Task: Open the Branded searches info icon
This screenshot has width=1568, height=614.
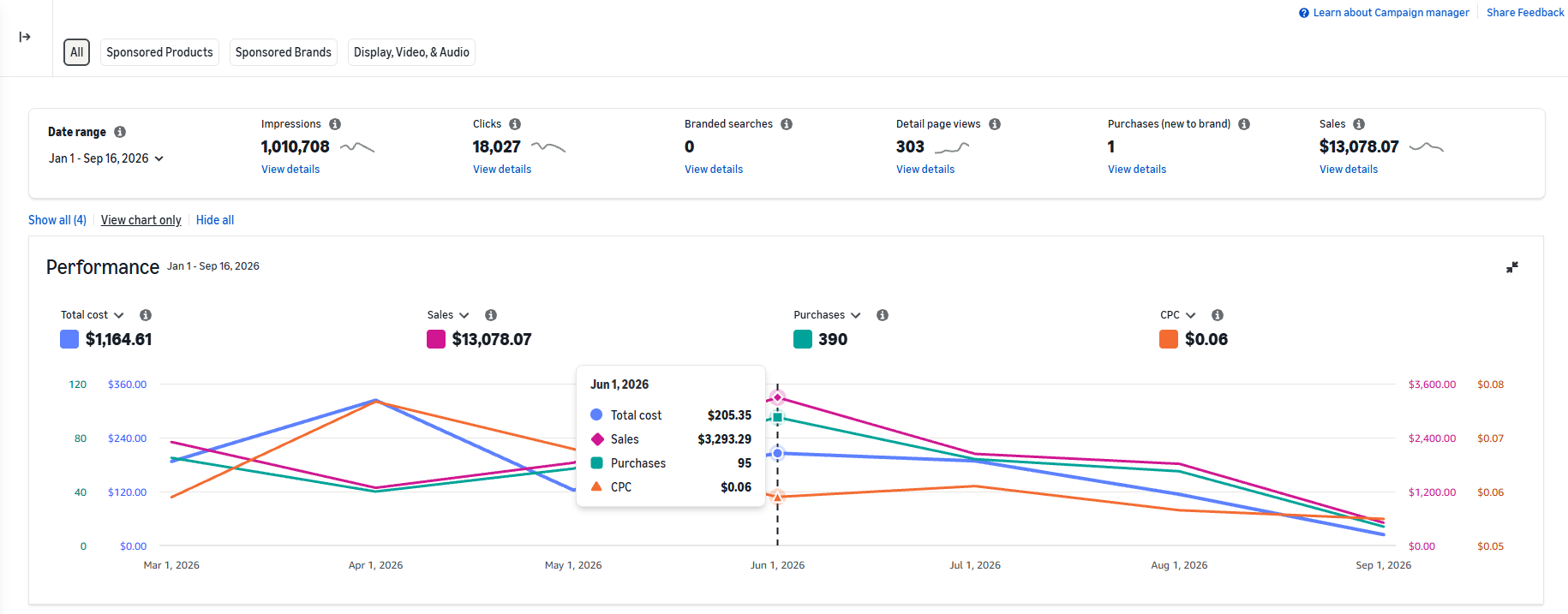Action: tap(787, 124)
